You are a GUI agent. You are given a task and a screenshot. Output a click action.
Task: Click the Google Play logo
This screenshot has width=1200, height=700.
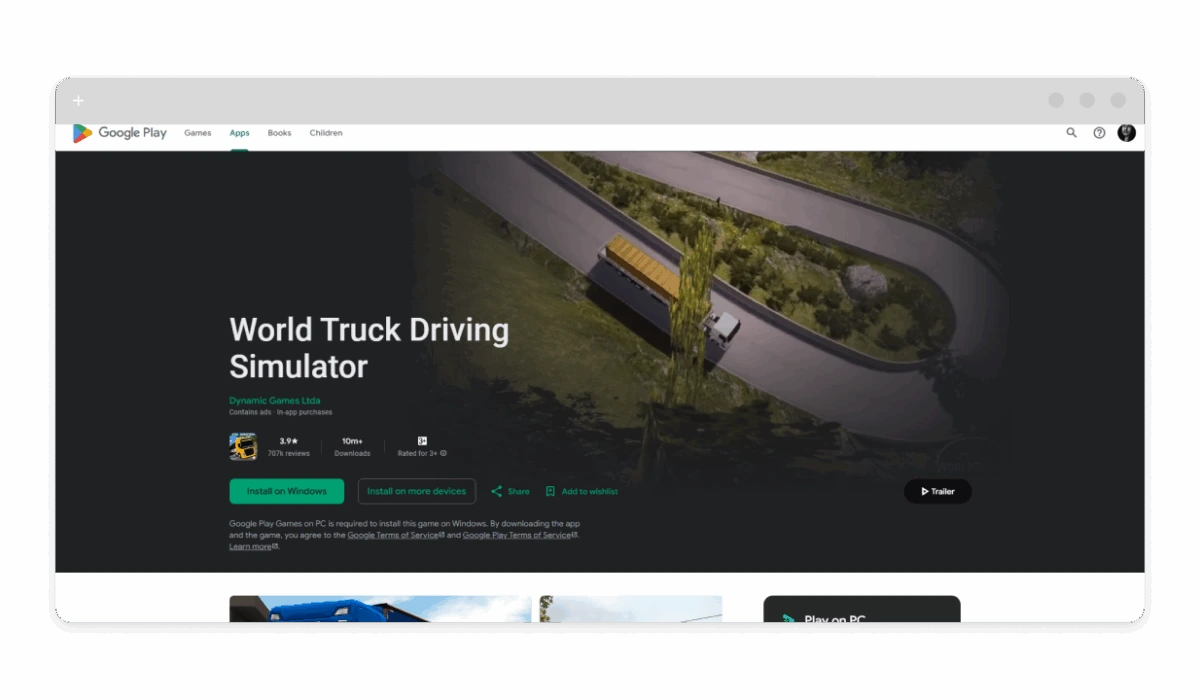point(119,133)
